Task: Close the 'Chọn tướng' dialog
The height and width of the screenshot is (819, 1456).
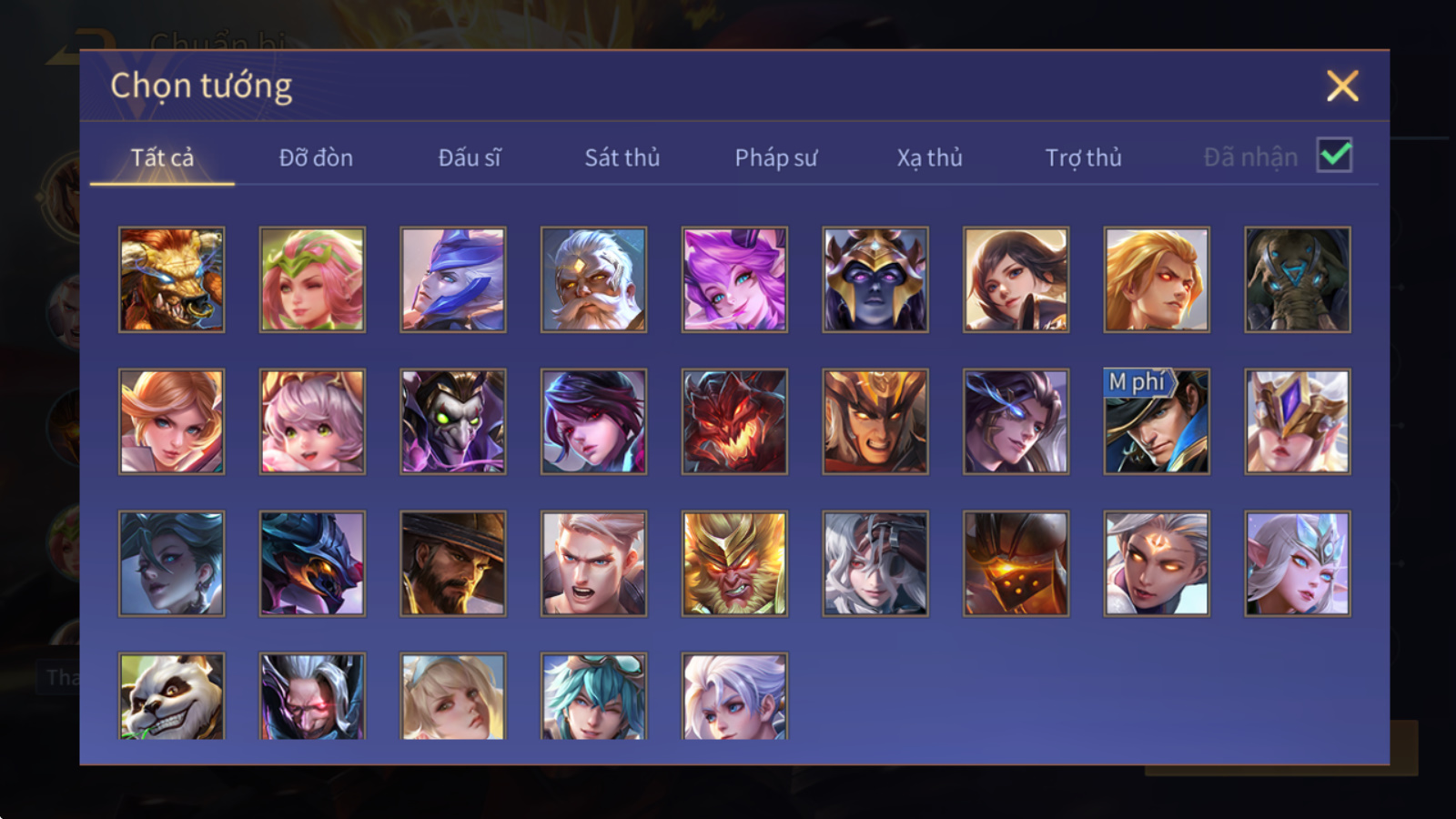Action: click(x=1342, y=86)
